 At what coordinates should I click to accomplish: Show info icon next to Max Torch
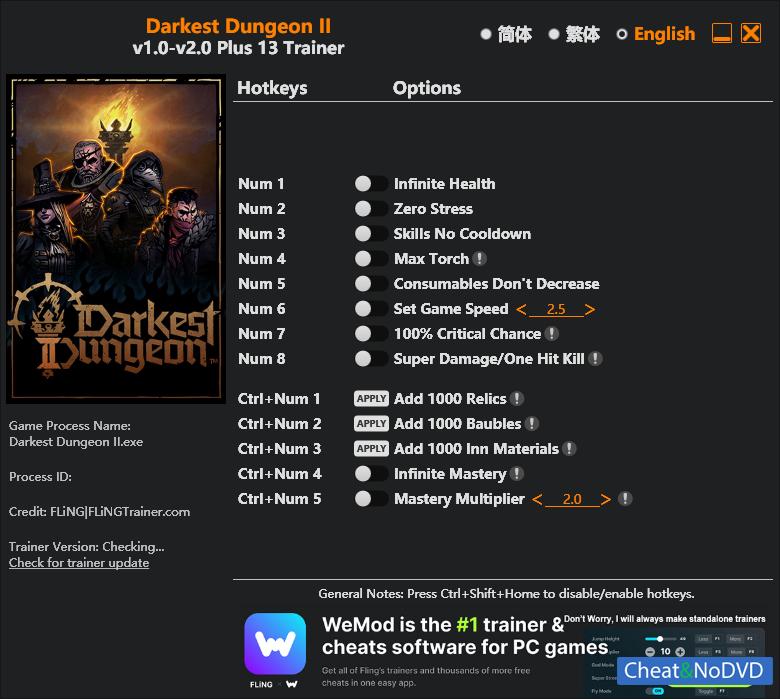click(479, 258)
